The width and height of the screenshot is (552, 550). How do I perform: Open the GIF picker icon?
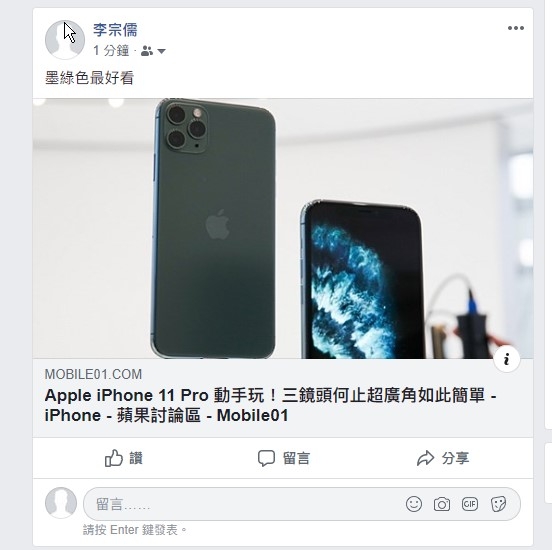(470, 504)
